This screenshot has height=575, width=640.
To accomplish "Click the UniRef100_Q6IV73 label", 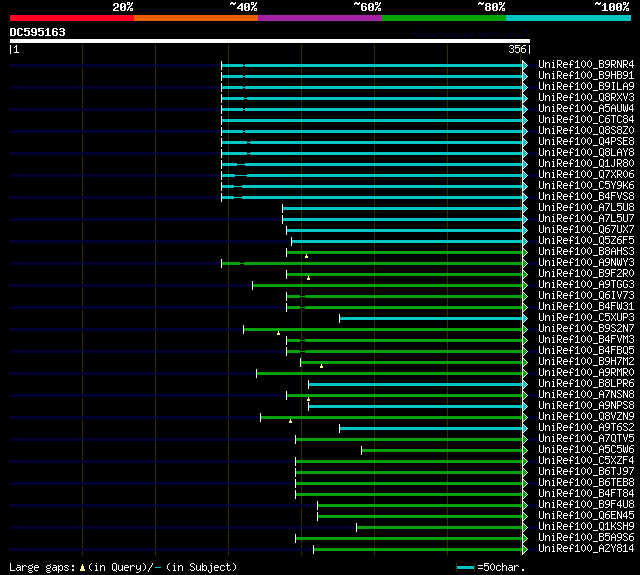I will pos(586,296).
